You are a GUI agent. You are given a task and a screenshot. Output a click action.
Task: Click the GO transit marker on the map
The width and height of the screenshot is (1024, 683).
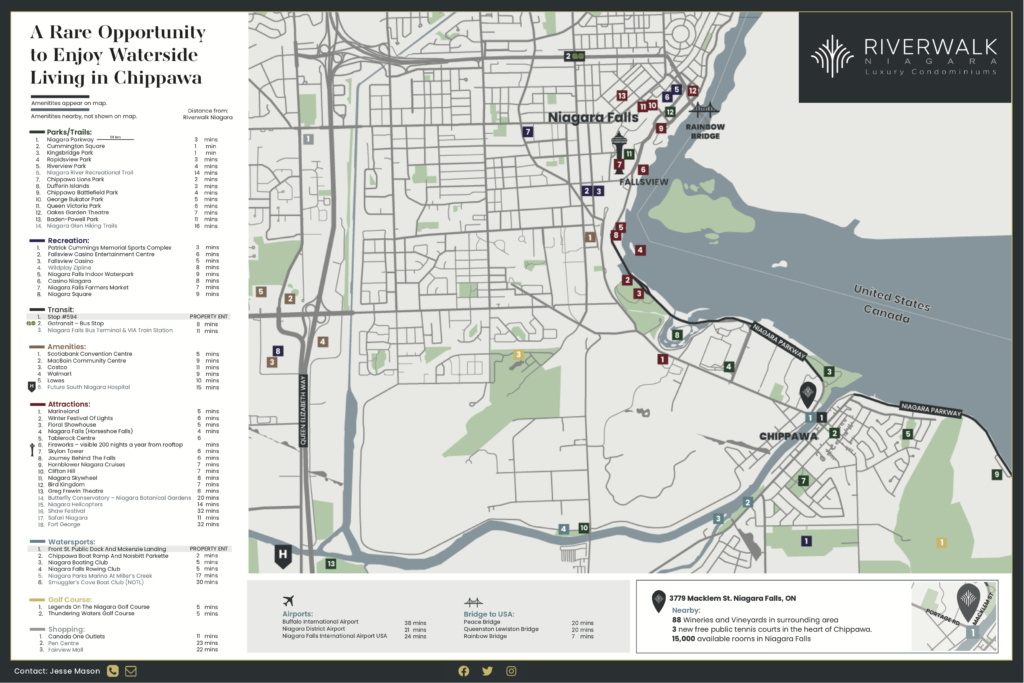574,57
